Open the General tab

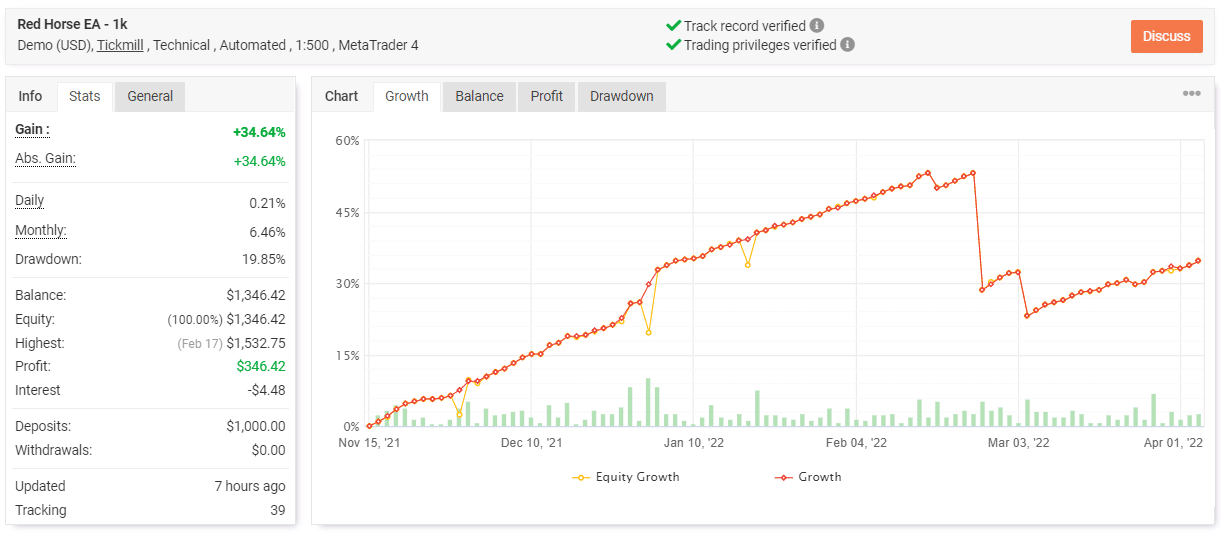pyautogui.click(x=150, y=96)
